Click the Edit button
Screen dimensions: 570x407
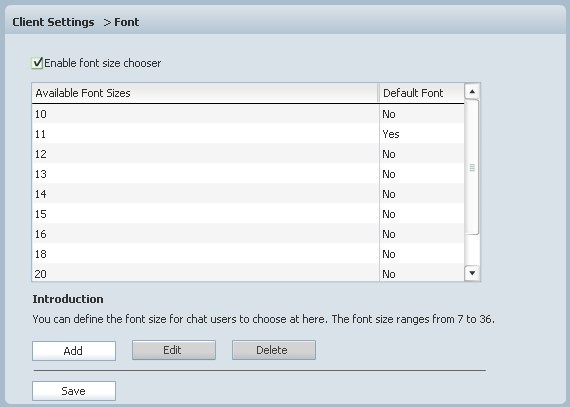(x=174, y=350)
